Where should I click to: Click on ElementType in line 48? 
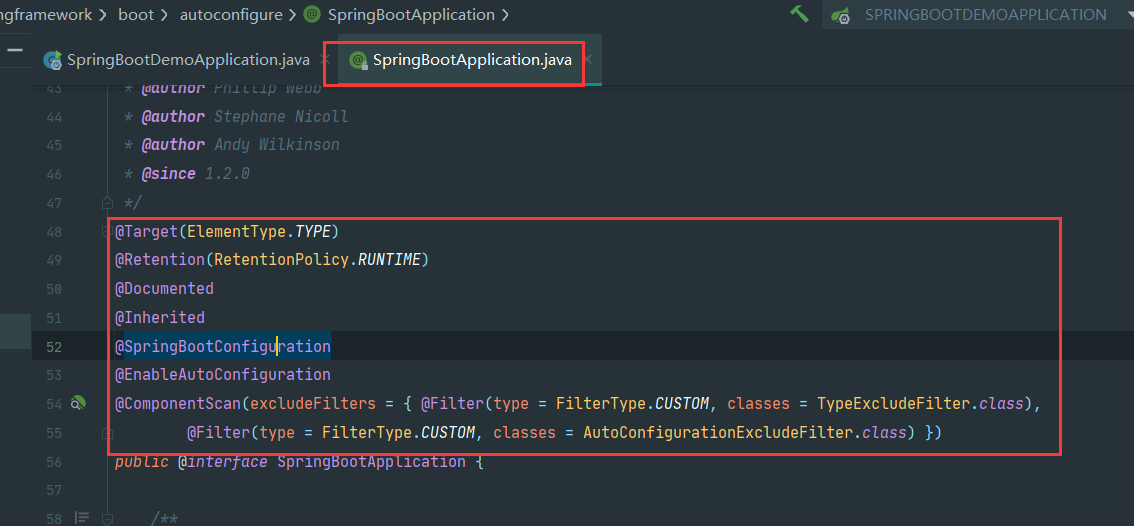click(236, 232)
